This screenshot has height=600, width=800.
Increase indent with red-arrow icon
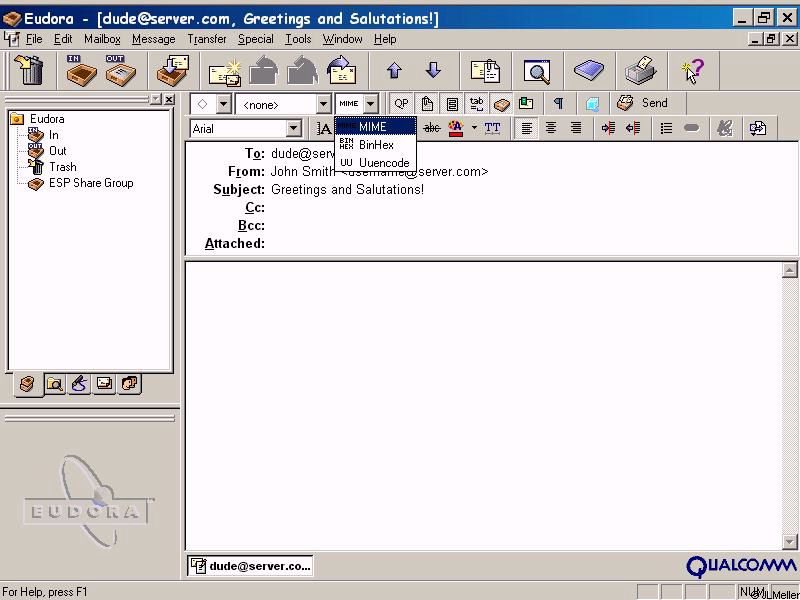608,128
